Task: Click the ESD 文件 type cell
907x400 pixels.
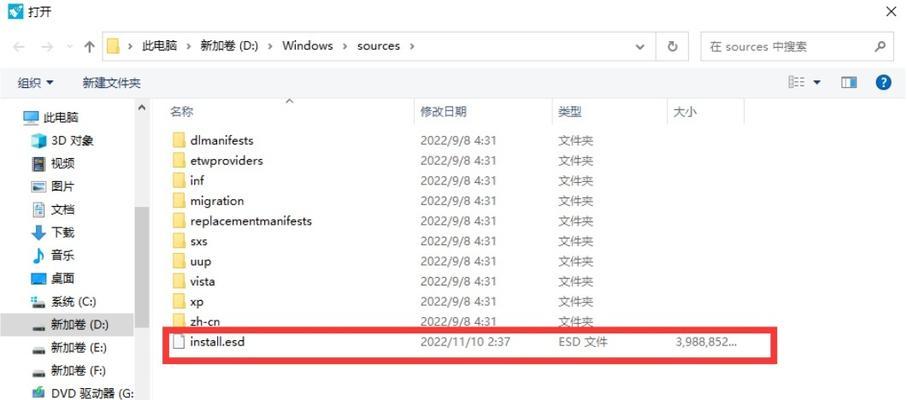Action: point(582,342)
